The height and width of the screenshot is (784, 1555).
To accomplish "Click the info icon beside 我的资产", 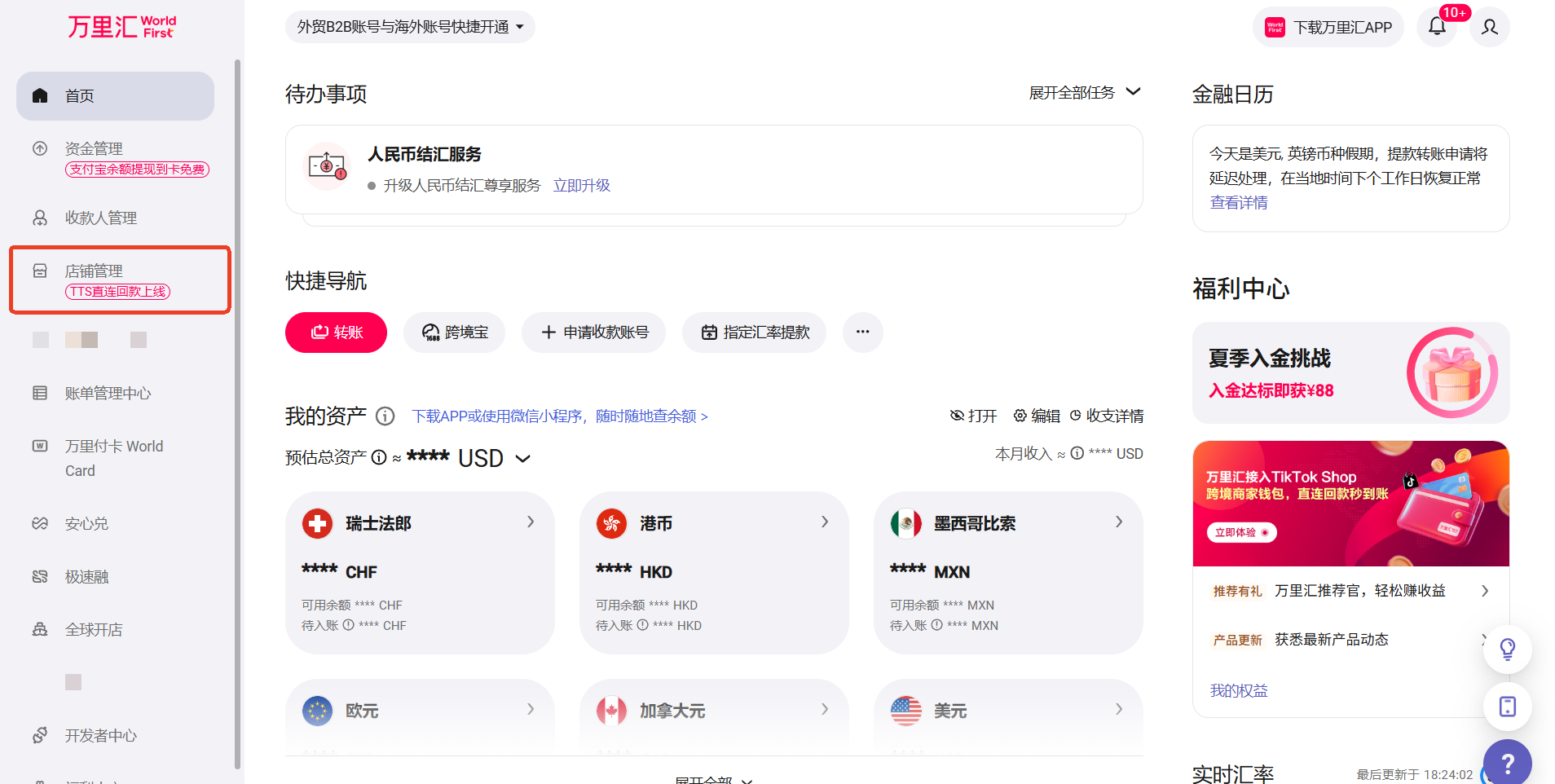I will pos(385,416).
